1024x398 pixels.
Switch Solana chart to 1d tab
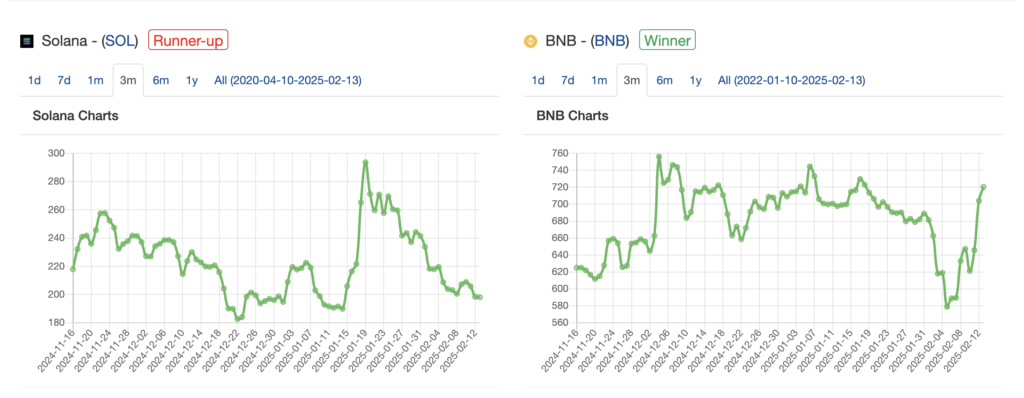[x=34, y=80]
